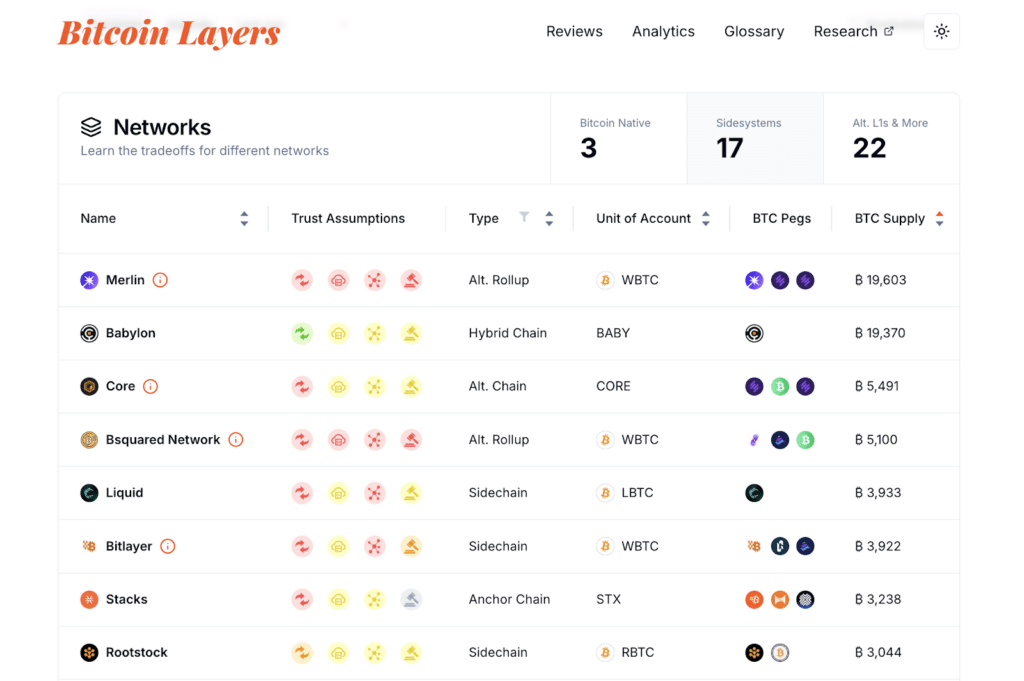Click Stacks' second orange BTC peg icon

(780, 599)
